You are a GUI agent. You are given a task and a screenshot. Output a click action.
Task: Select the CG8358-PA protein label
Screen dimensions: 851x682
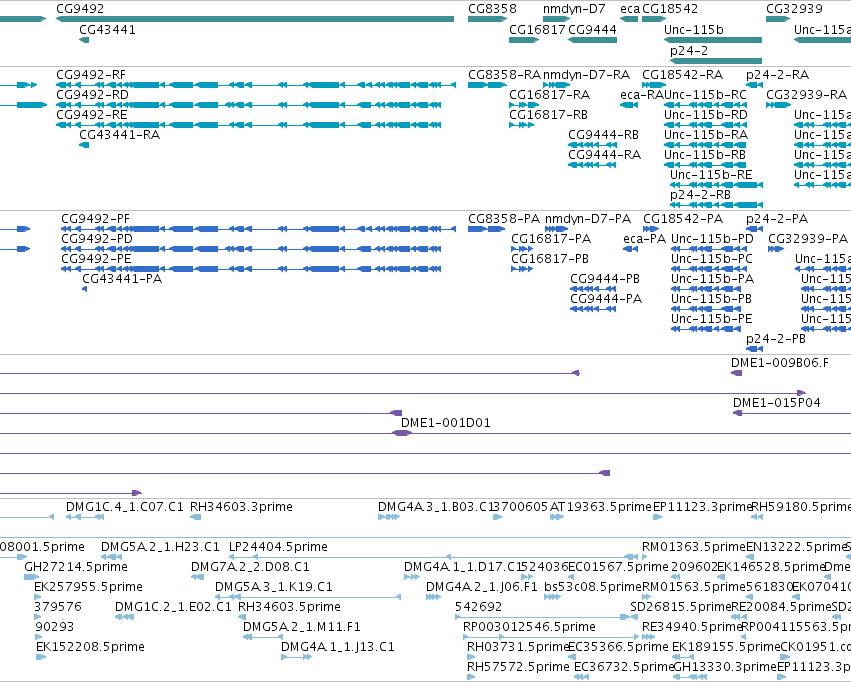(504, 219)
